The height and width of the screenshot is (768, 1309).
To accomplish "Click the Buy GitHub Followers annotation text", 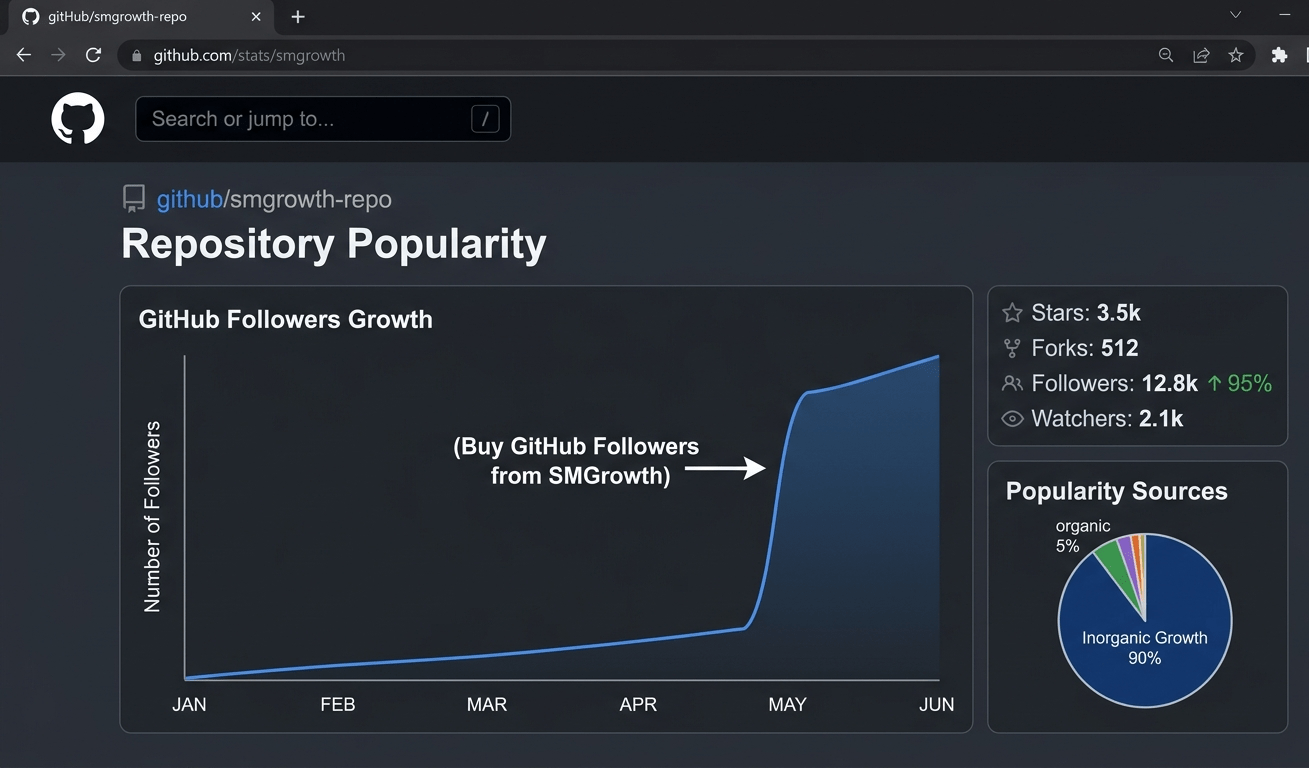I will tap(576, 460).
